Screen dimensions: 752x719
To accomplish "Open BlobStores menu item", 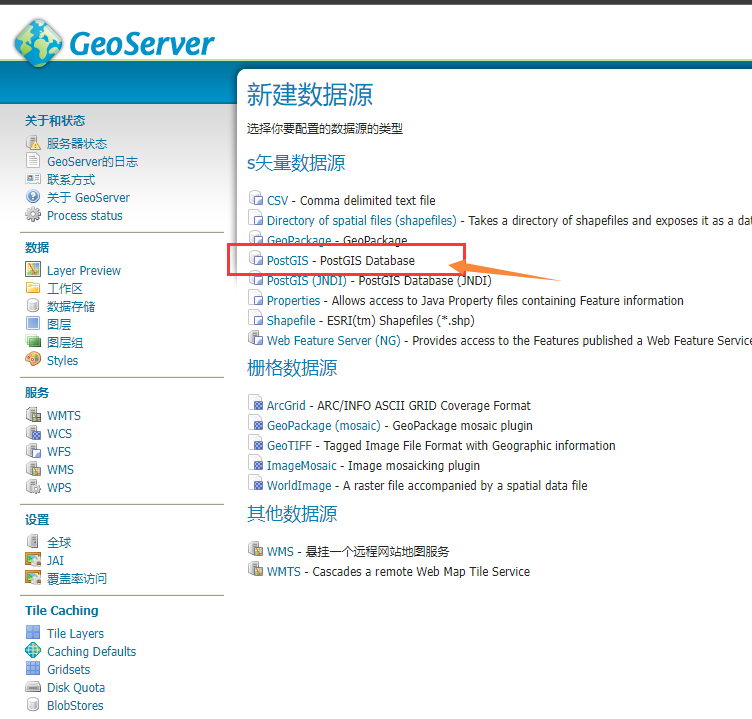I will pyautogui.click(x=75, y=706).
